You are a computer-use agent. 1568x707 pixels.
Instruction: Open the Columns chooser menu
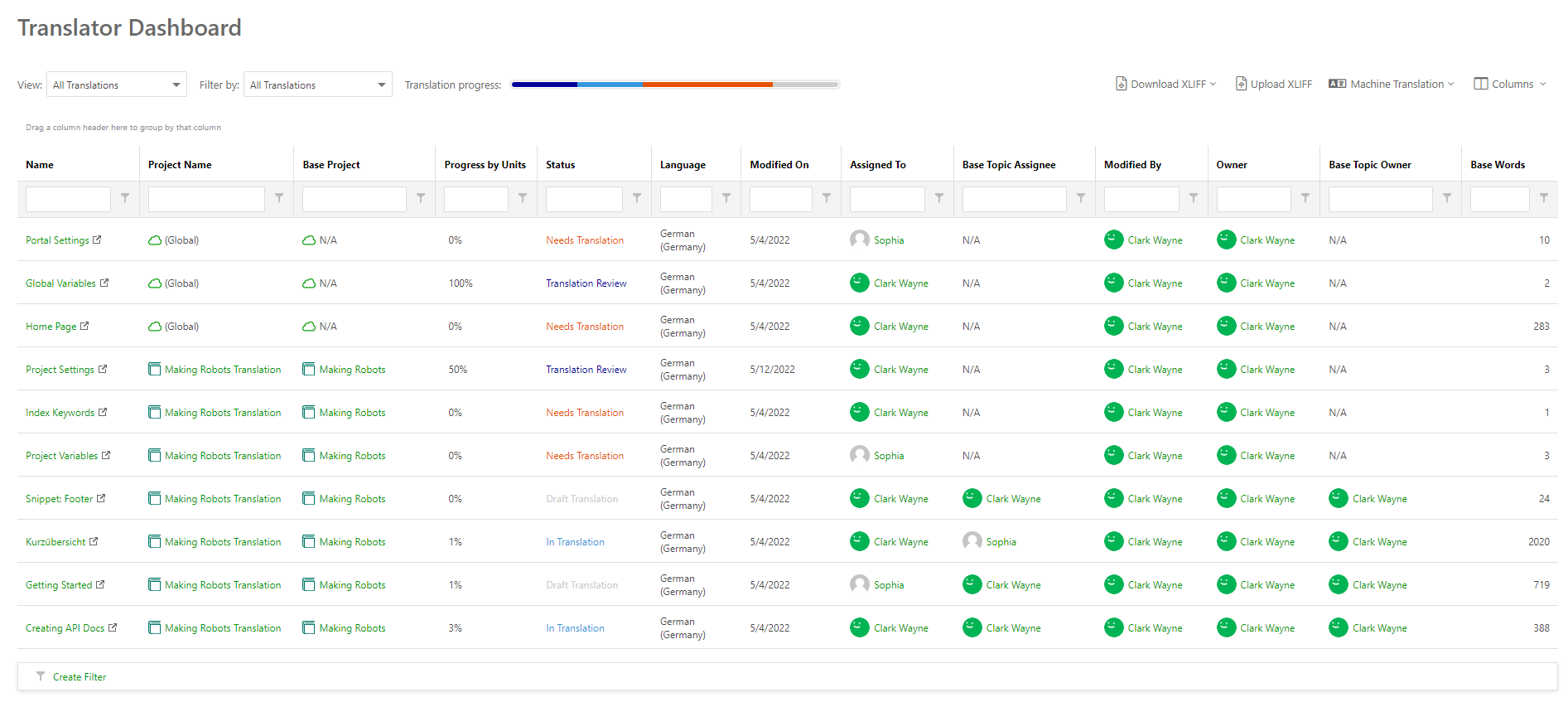pos(1509,84)
